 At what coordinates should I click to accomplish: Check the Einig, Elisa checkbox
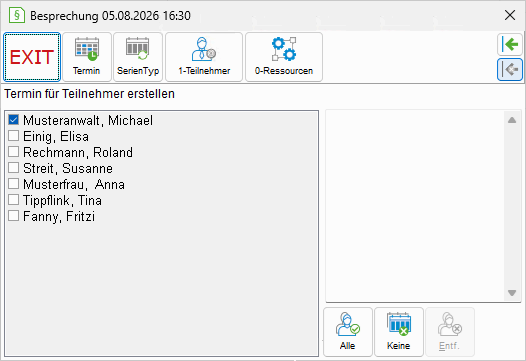[13, 136]
